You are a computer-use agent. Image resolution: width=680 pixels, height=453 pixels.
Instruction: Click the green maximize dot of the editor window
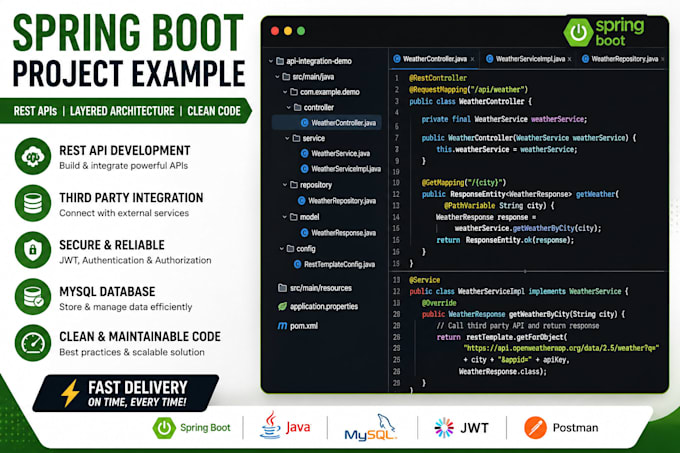click(x=301, y=31)
